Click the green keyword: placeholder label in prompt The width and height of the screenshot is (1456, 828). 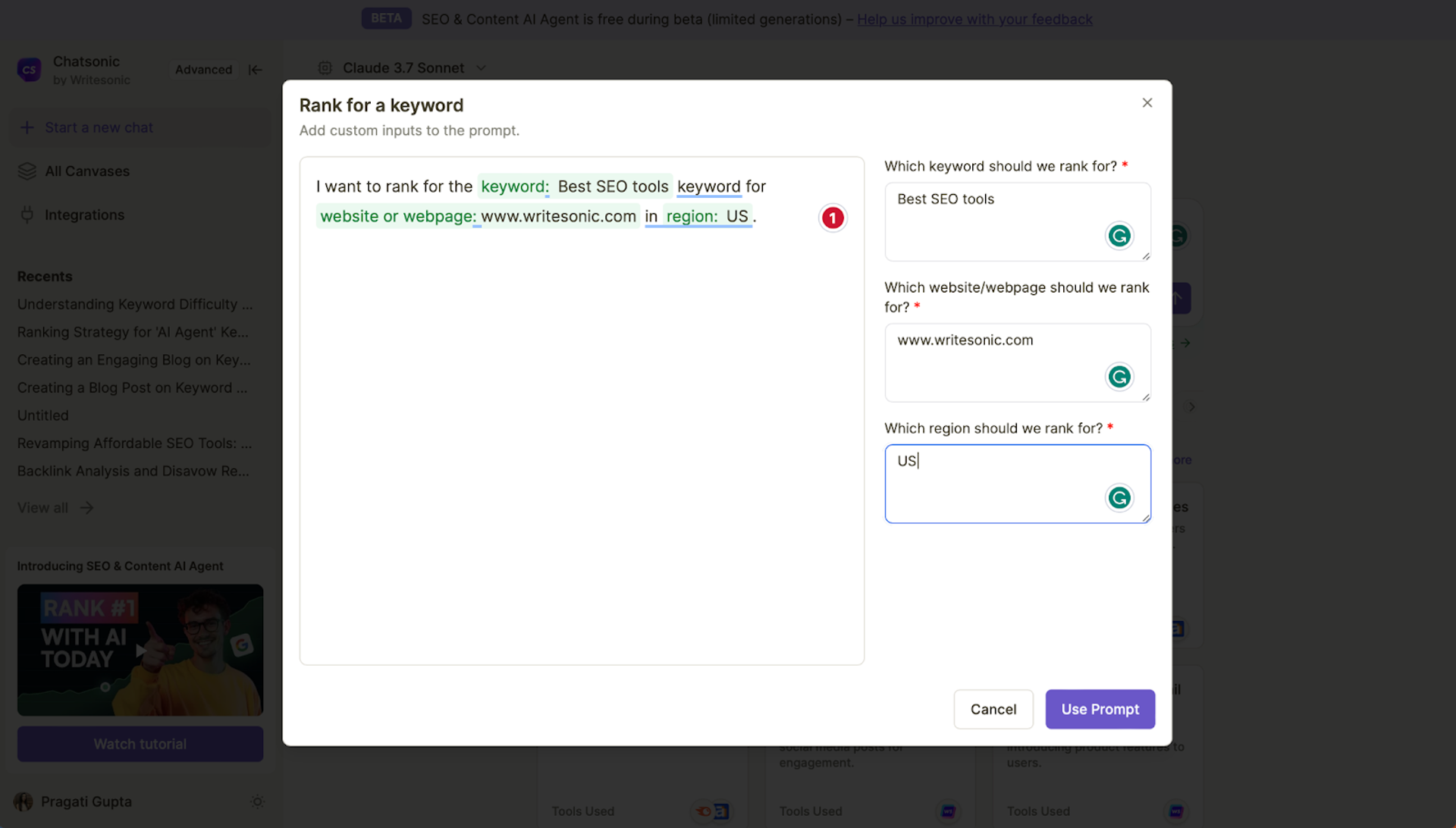pos(515,187)
